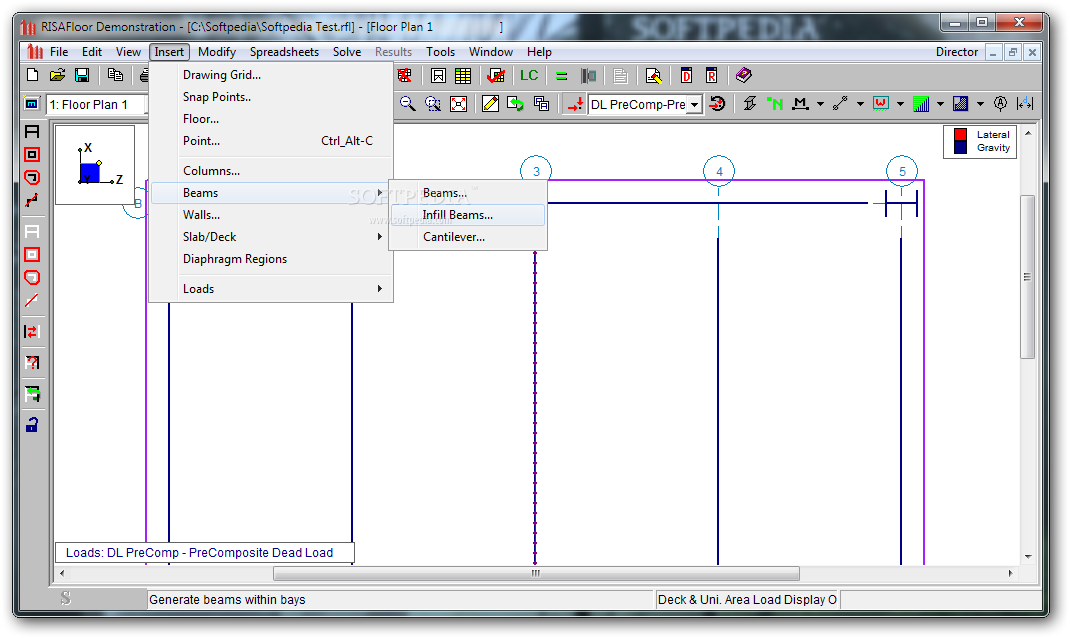Open the yellow spreadsheet grid icon

[x=463, y=76]
